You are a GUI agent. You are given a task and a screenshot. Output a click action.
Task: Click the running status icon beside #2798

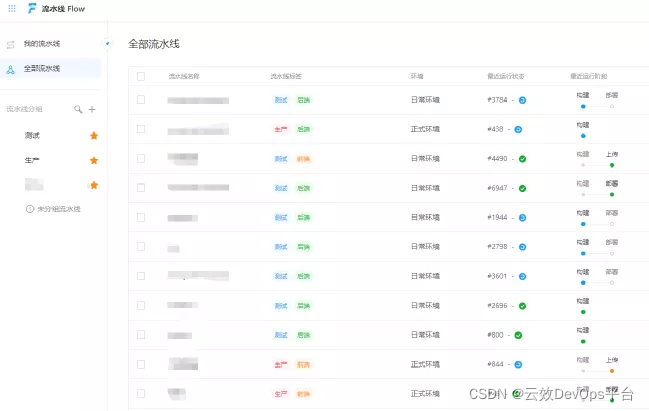pyautogui.click(x=522, y=247)
